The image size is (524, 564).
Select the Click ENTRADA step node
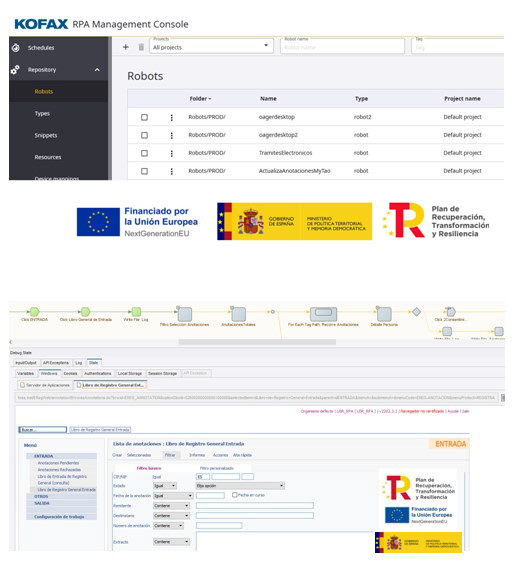point(34,311)
